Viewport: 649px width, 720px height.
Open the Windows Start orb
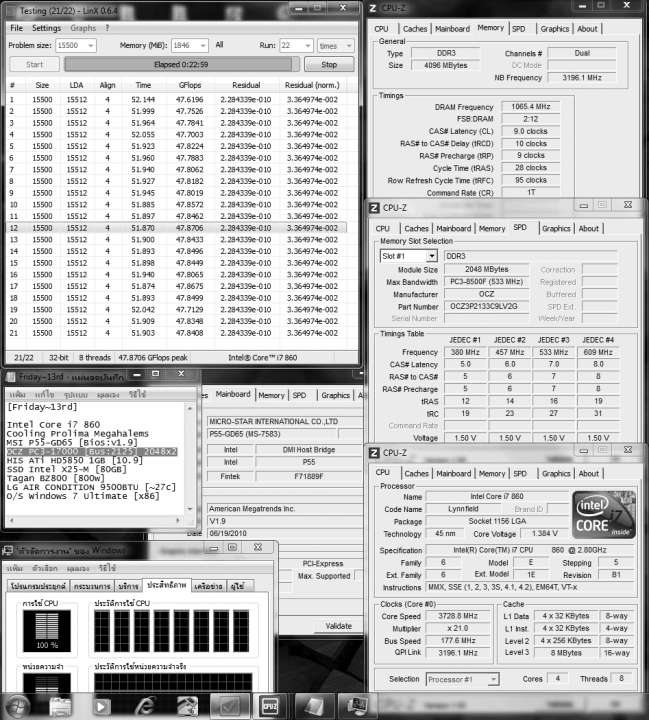pos(17,706)
